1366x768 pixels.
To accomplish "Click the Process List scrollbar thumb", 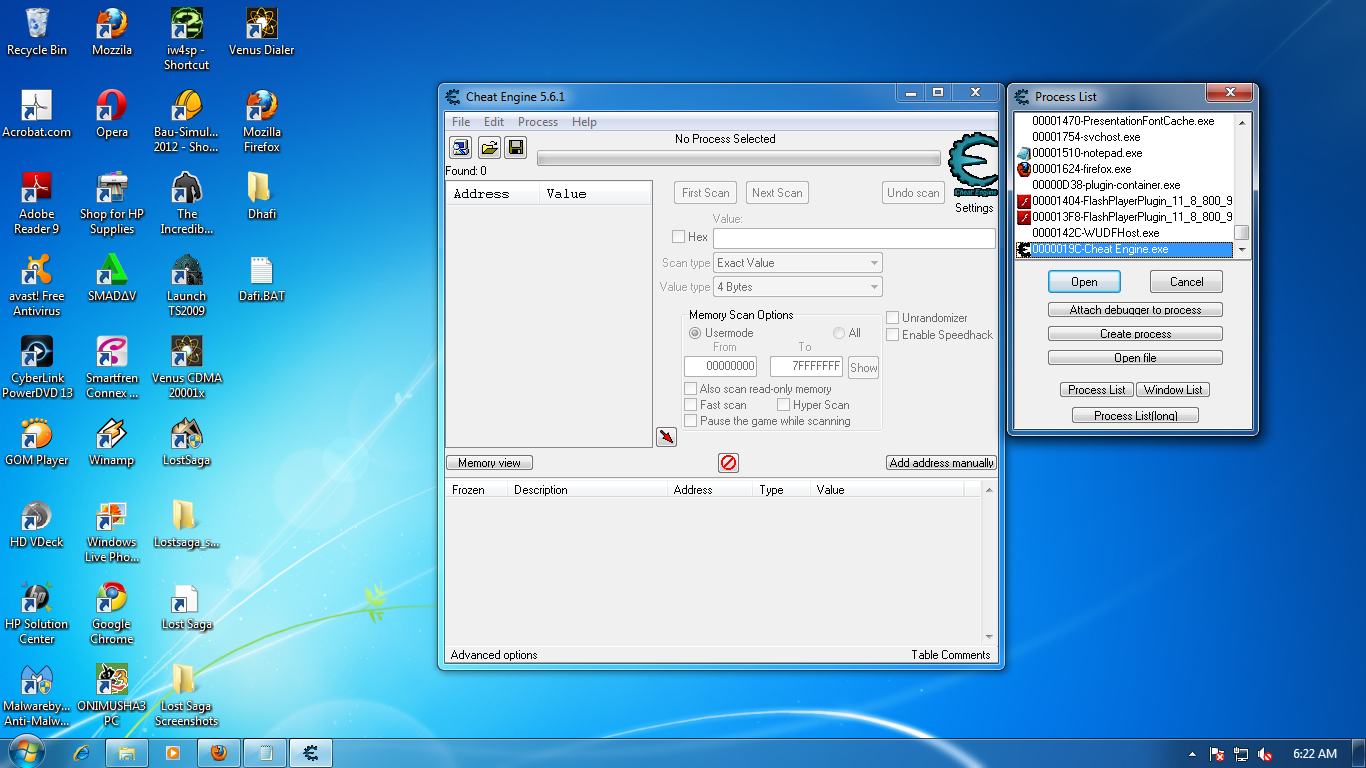I will pyautogui.click(x=1242, y=232).
